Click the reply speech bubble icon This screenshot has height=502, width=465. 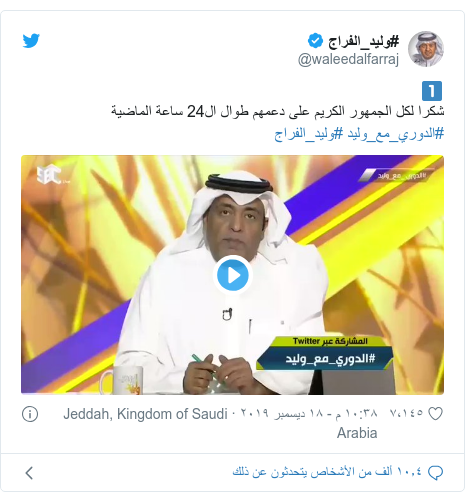coord(435,473)
